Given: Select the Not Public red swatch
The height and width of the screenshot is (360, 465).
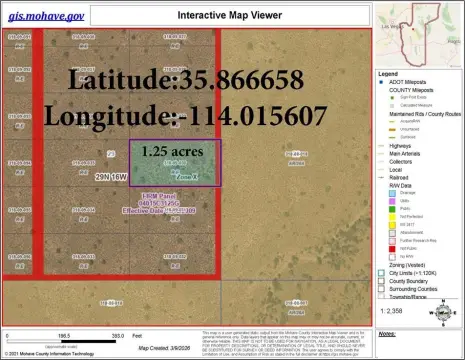Looking at the screenshot, I should 392,249.
